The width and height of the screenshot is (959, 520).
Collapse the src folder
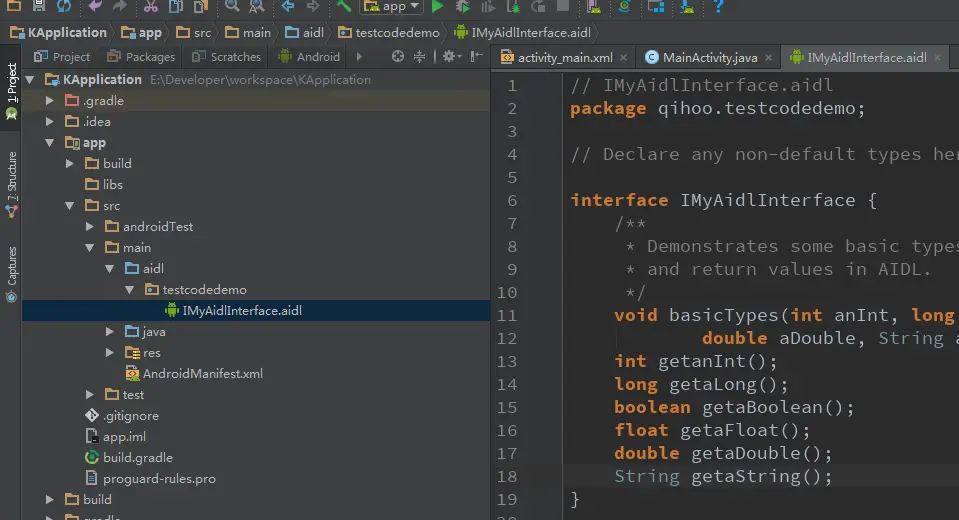(x=70, y=206)
